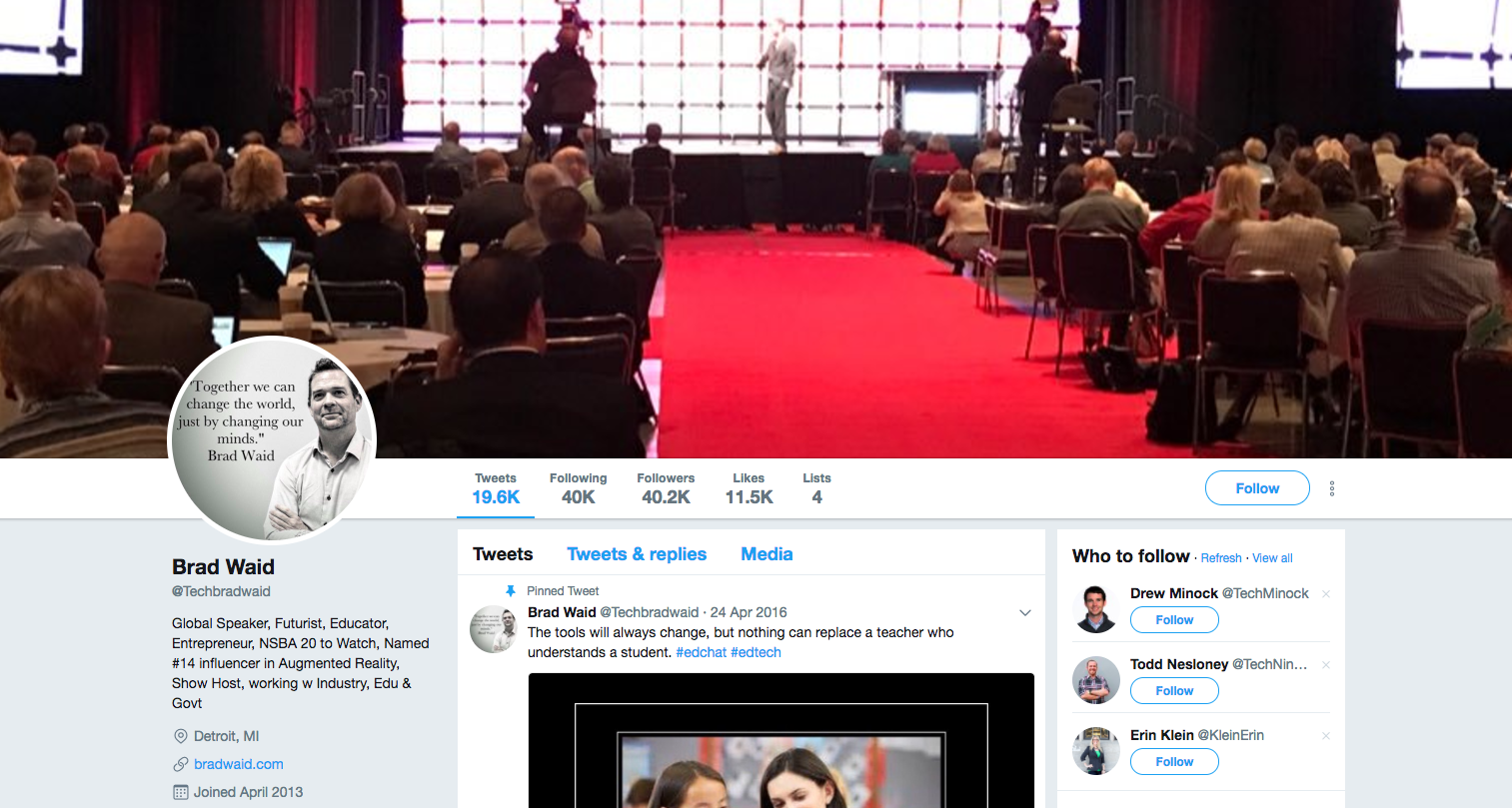
Task: Click the Joined April 2013 text
Action: tap(248, 792)
